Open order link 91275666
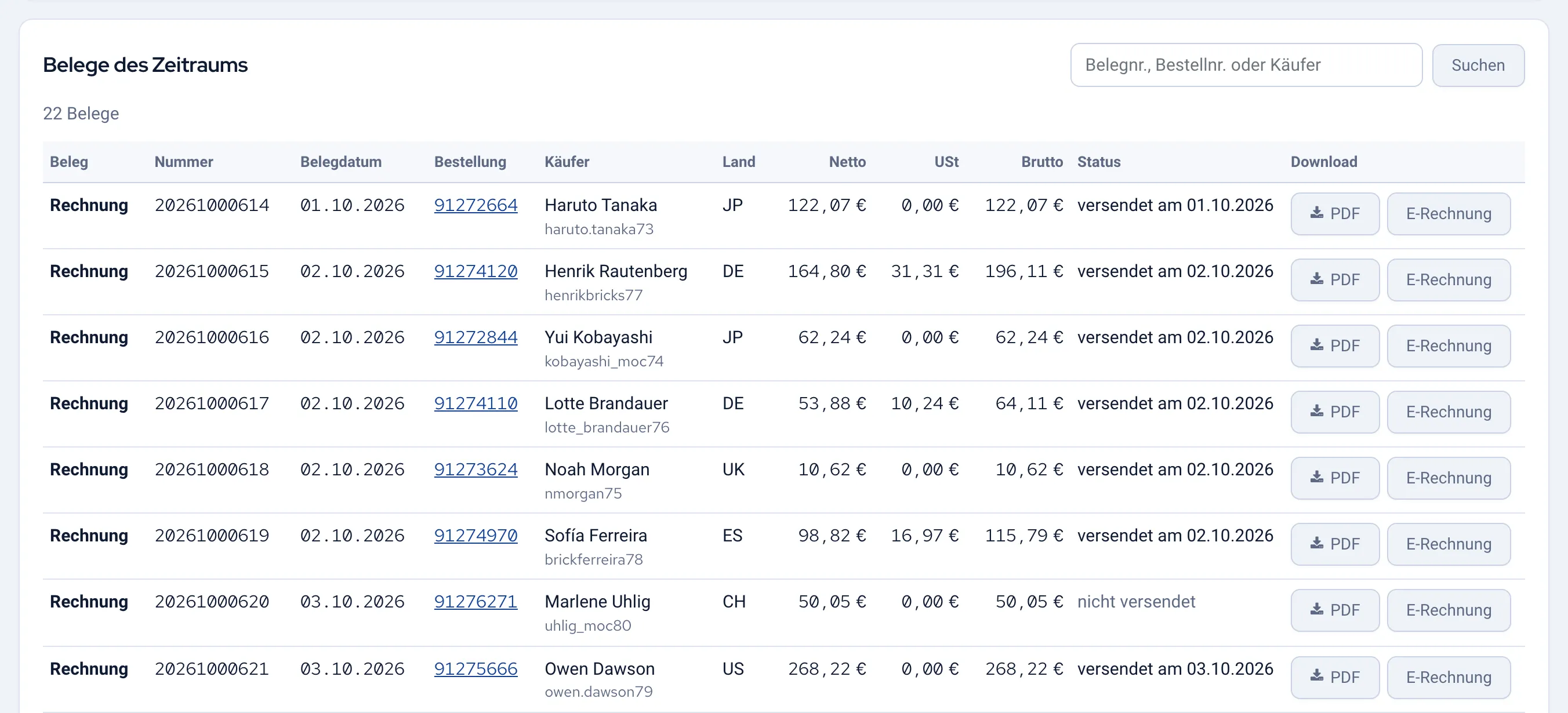Image resolution: width=1568 pixels, height=713 pixels. 476,668
